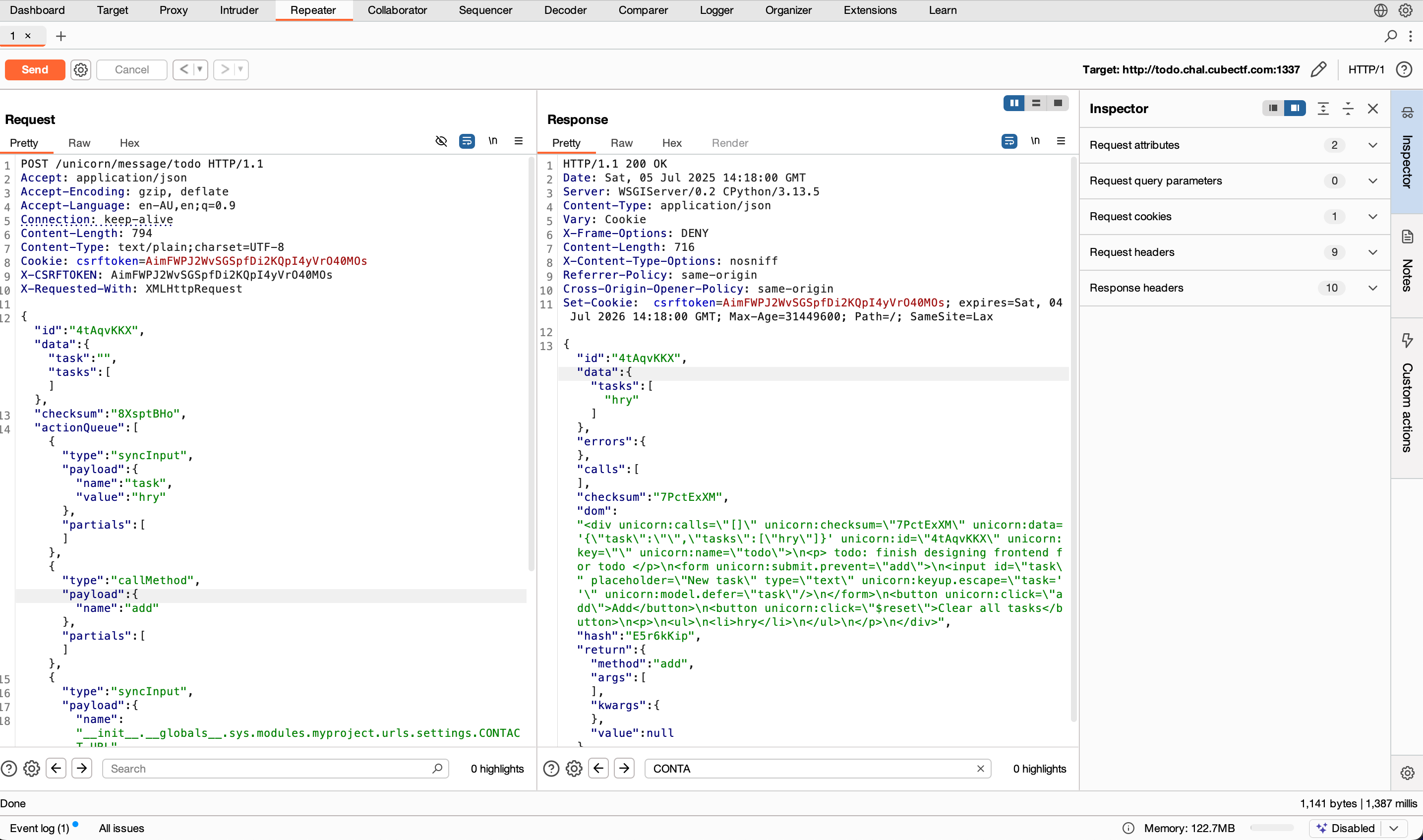Click the globe icon in the top bar
Screen dimensions: 1423x840
[1380, 10]
